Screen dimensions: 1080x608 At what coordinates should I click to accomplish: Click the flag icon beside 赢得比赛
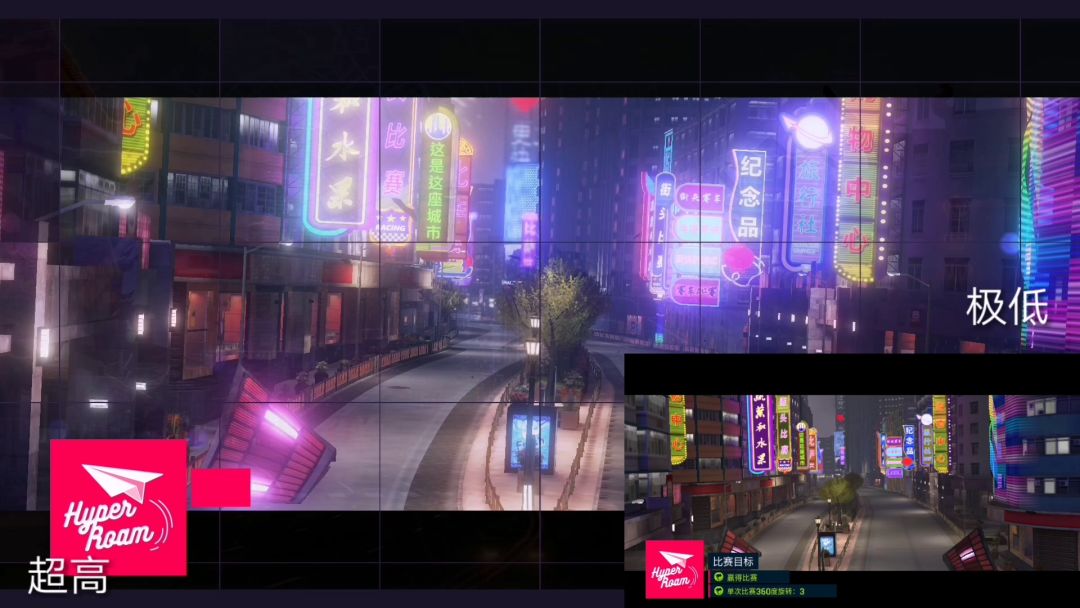click(x=718, y=577)
